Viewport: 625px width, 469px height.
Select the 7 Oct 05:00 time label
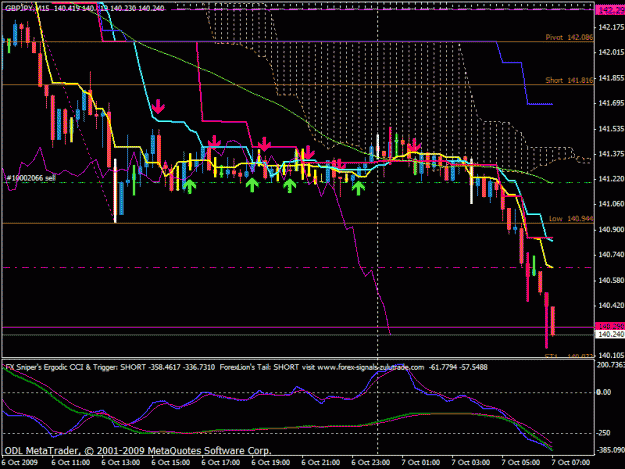[x=521, y=463]
